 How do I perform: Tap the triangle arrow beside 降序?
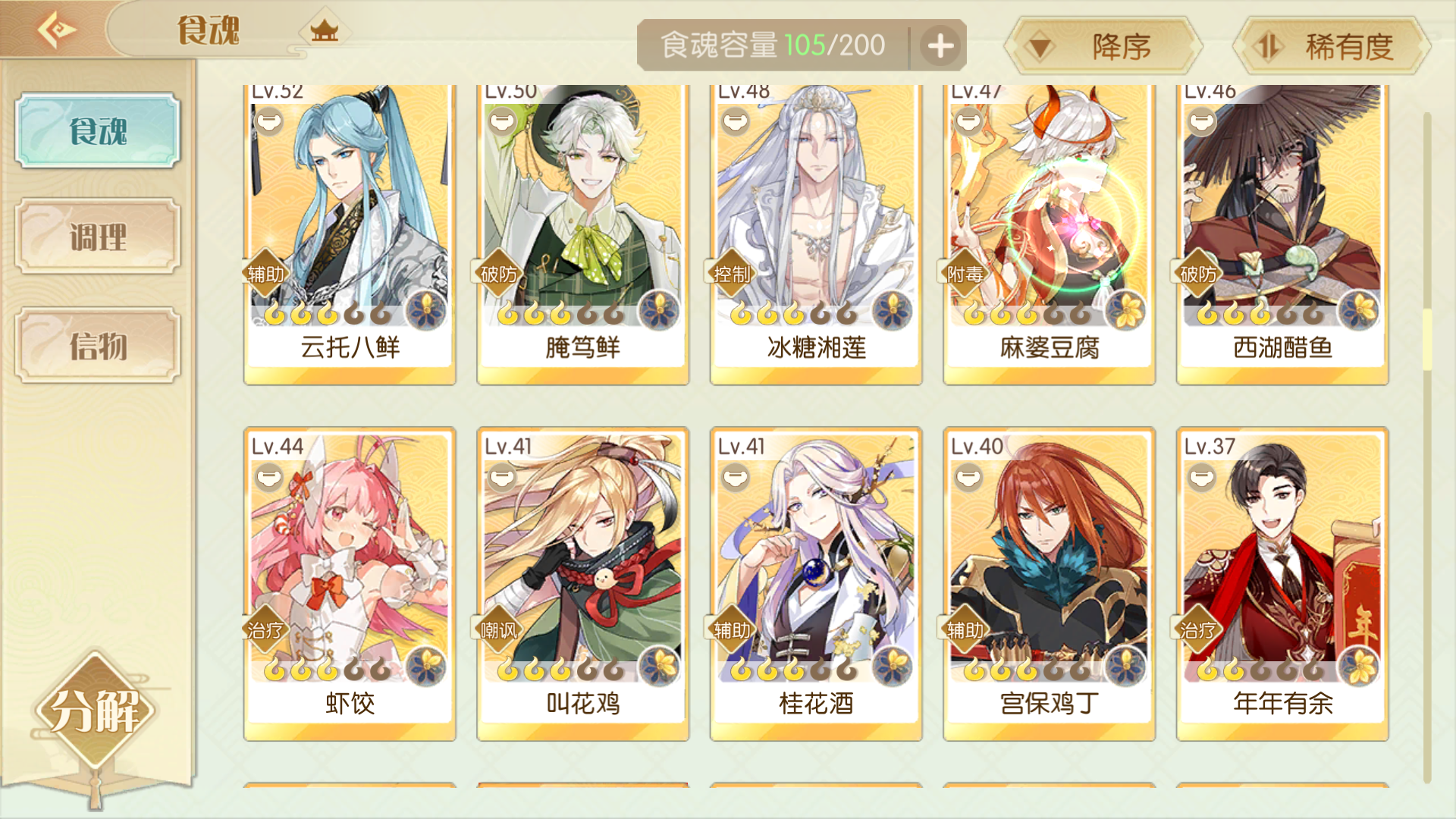point(1040,48)
